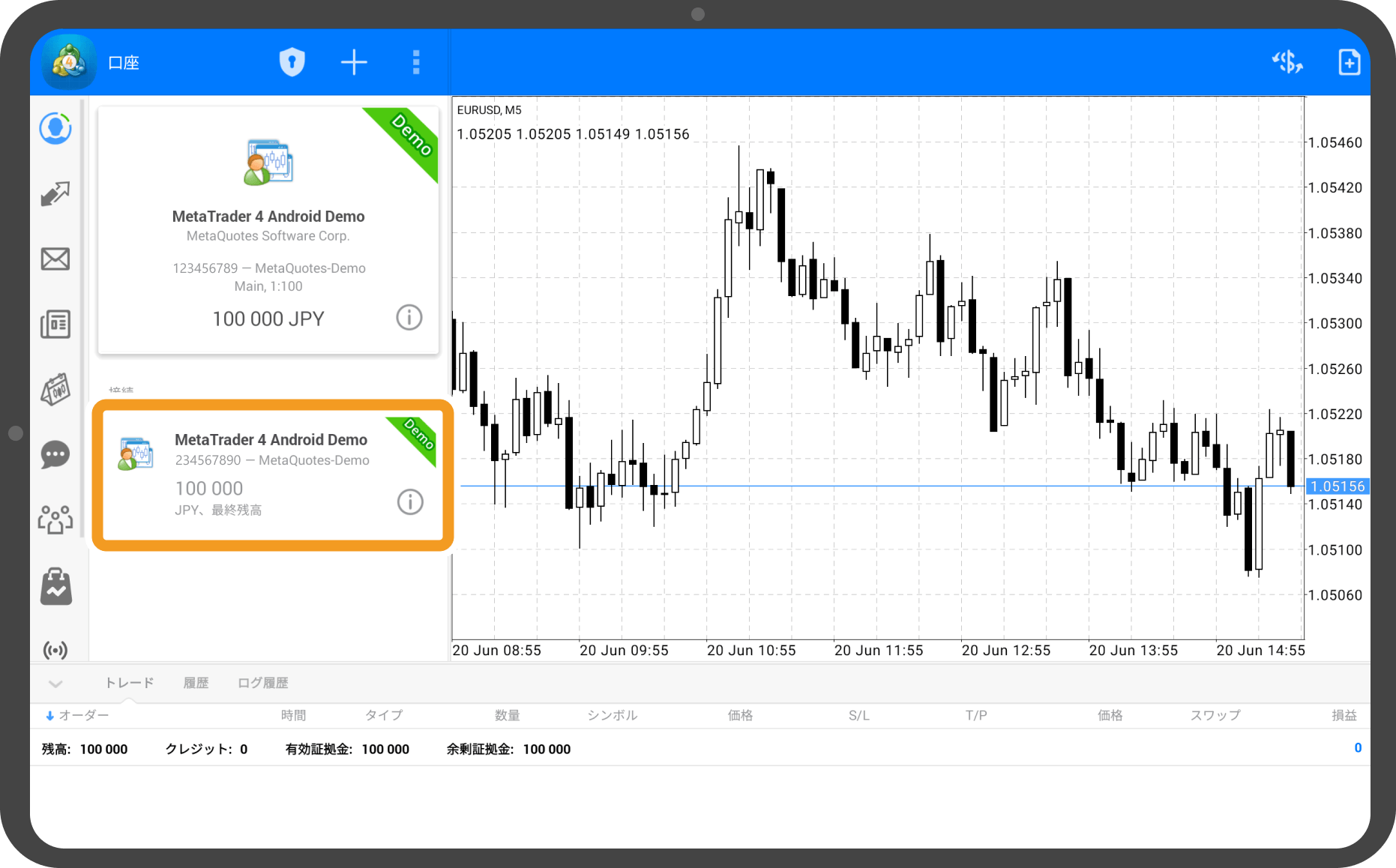Click the shield password security icon

pyautogui.click(x=292, y=62)
